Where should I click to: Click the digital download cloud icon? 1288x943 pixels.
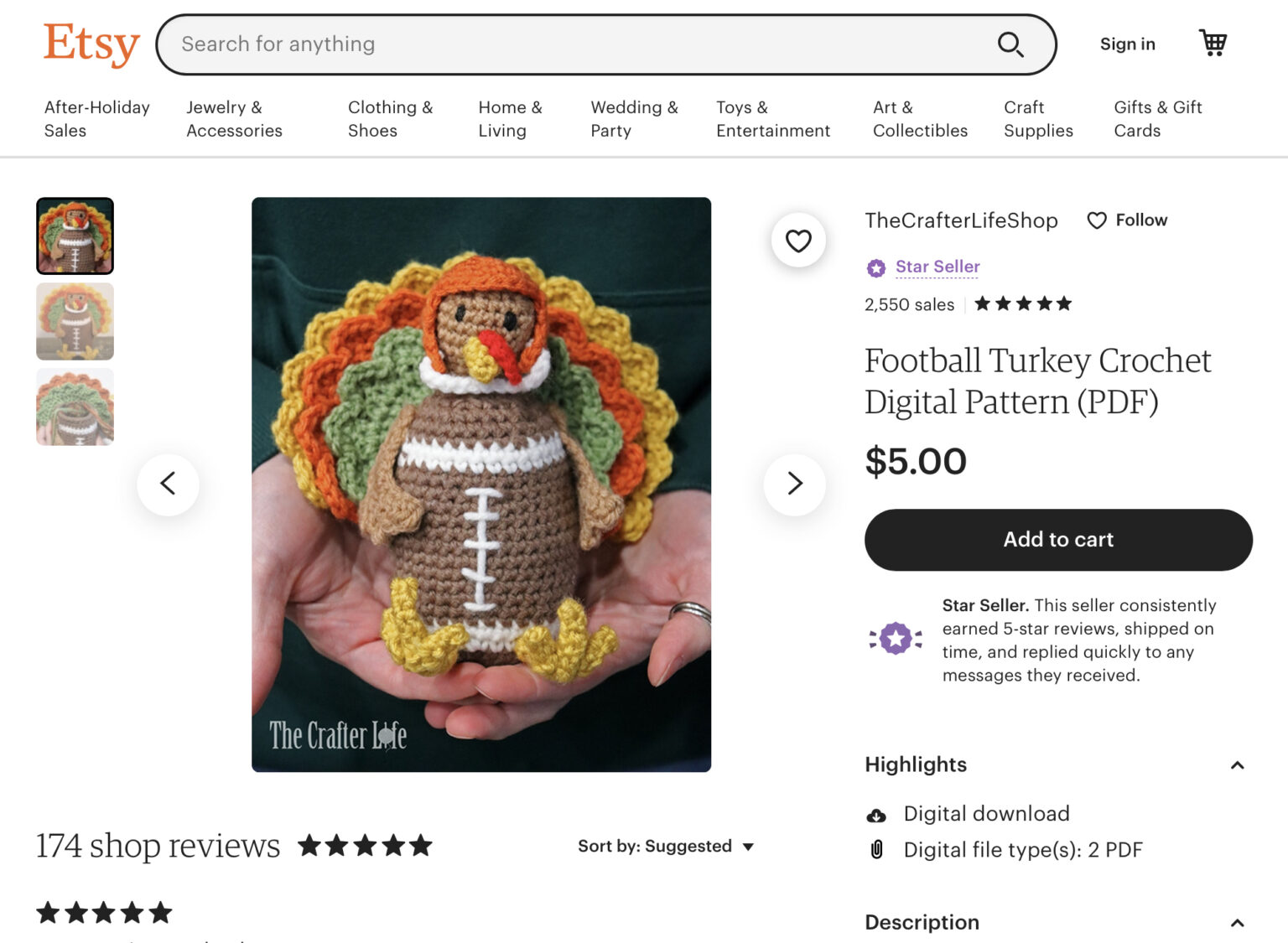[x=876, y=814]
